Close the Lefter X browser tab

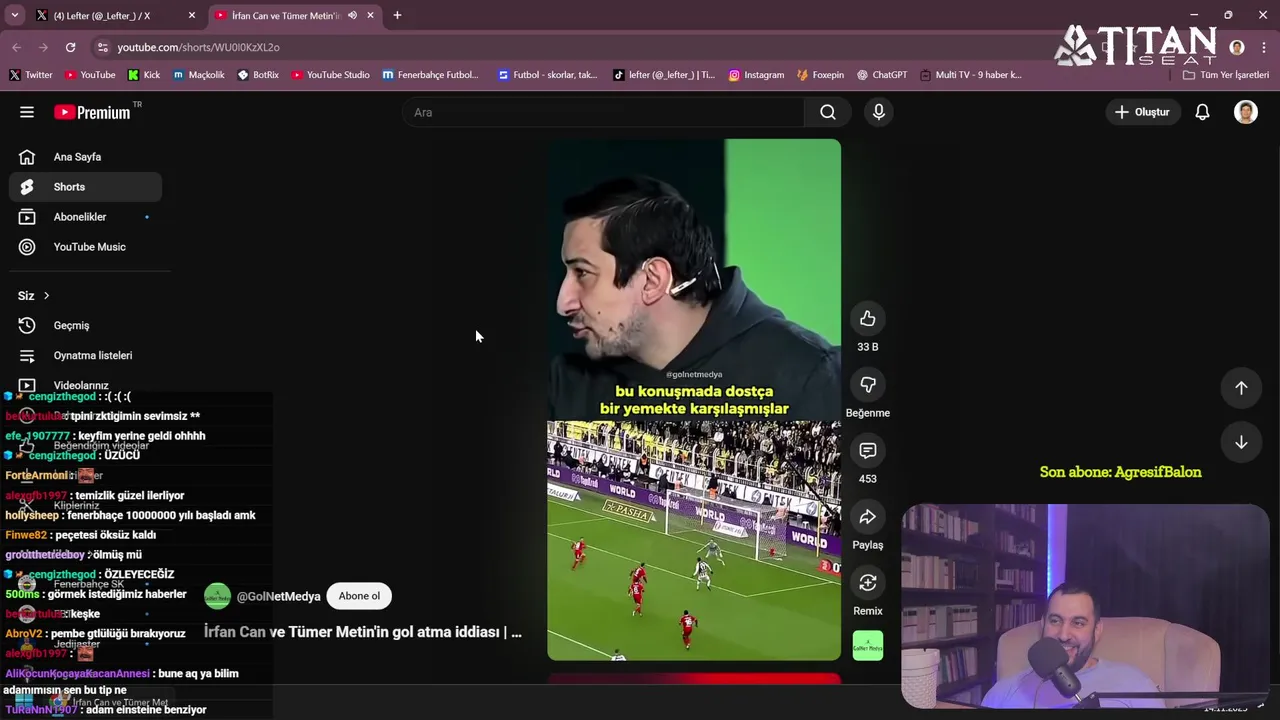[x=192, y=15]
